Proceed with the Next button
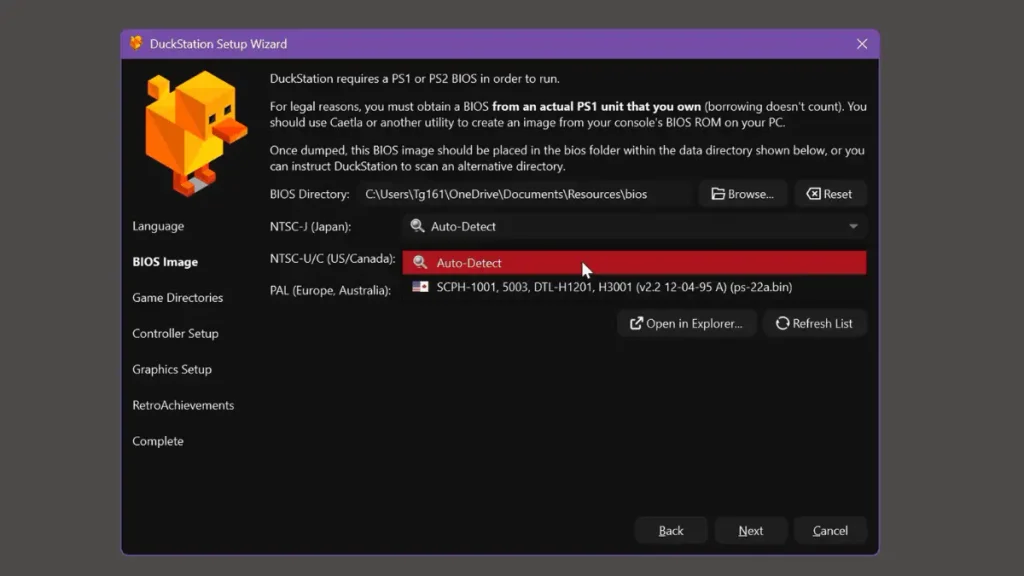 point(750,531)
